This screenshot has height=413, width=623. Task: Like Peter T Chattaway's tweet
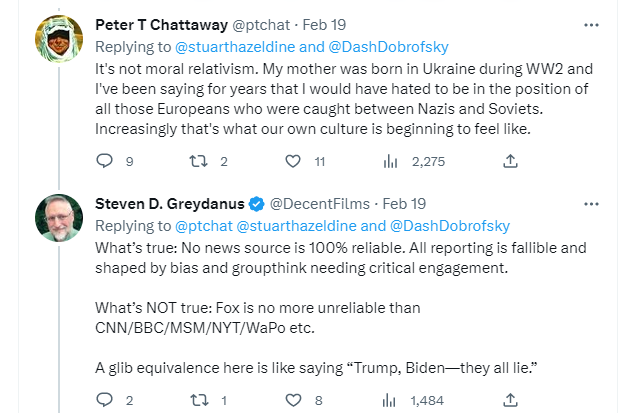(293, 160)
